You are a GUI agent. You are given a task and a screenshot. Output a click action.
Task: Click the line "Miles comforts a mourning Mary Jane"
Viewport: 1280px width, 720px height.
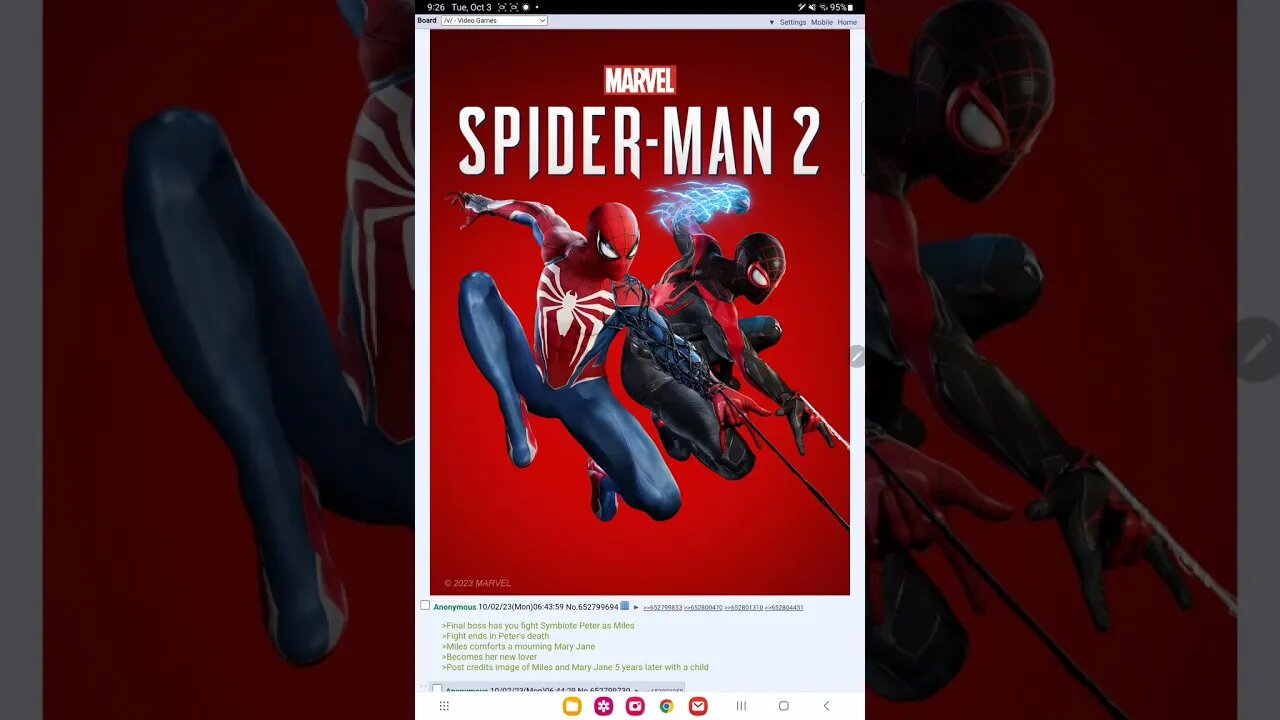pyautogui.click(x=518, y=647)
